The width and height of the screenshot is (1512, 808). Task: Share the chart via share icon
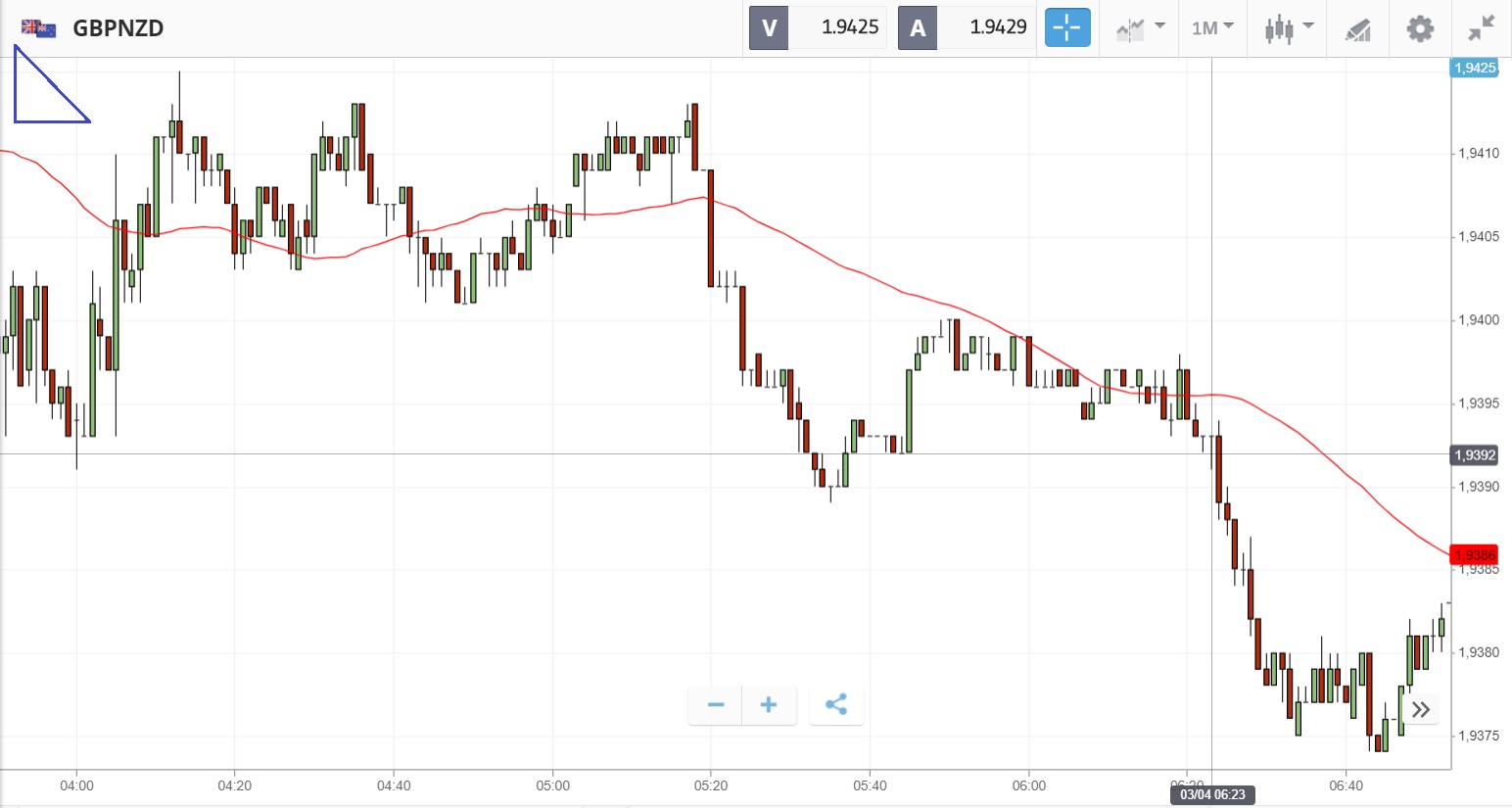coord(836,705)
